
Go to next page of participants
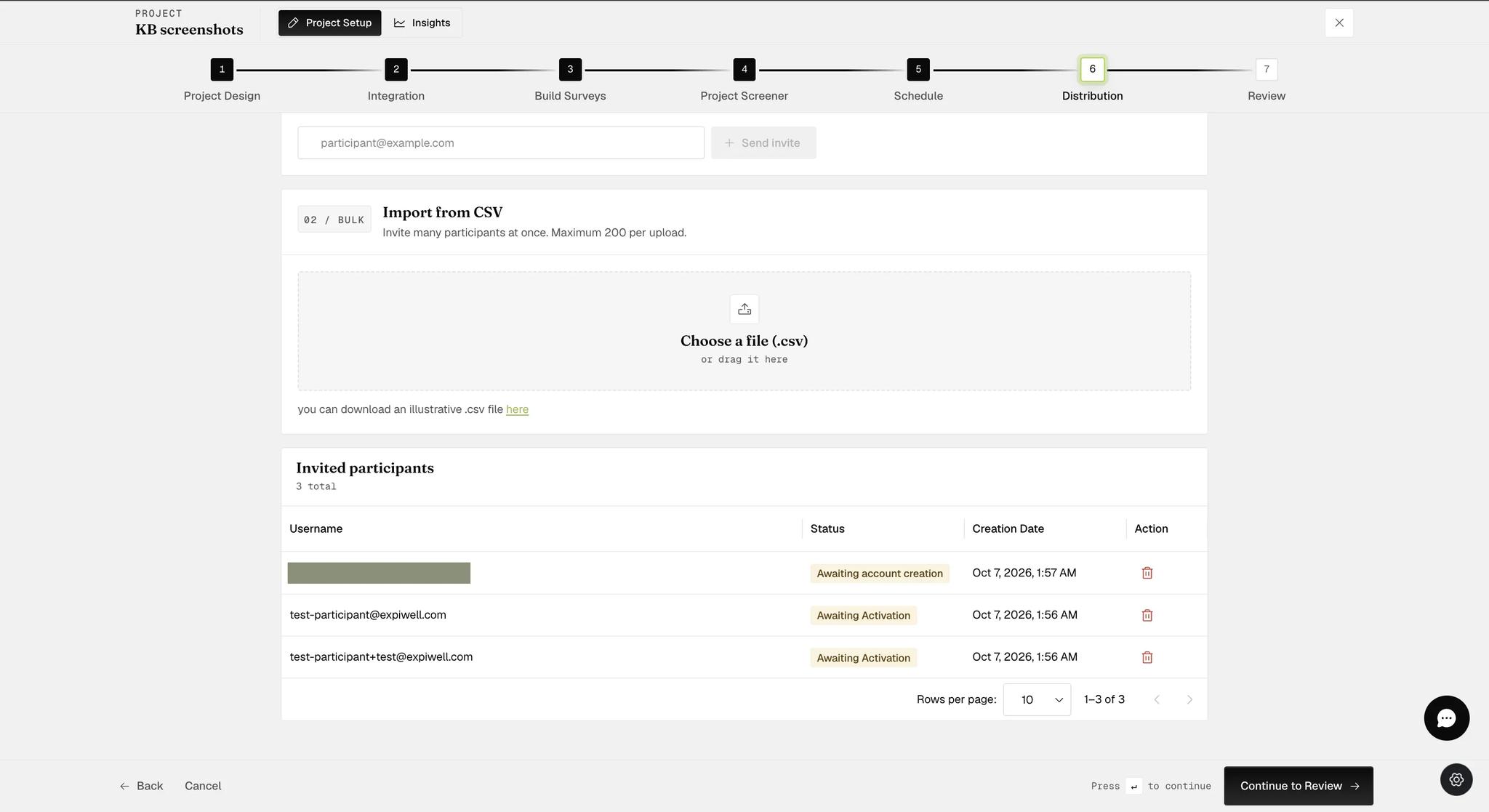click(x=1189, y=699)
